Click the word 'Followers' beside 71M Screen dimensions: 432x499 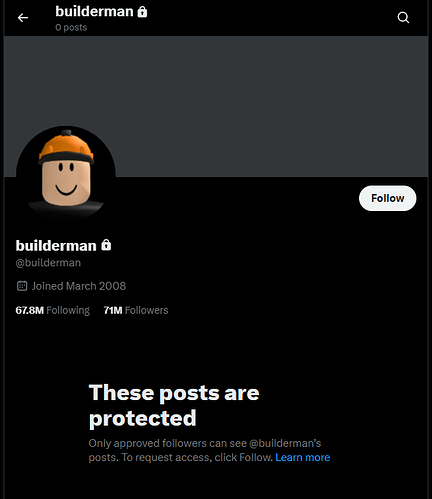tap(146, 310)
